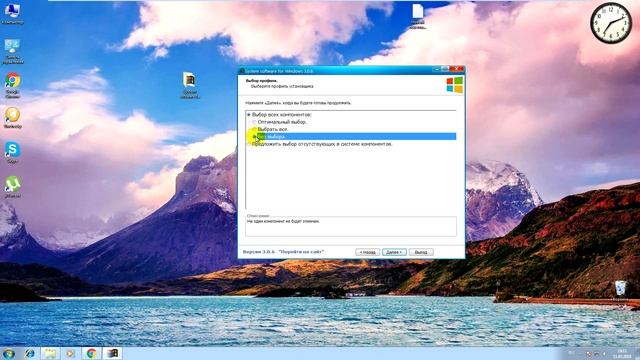Open the 'Перейти на сайт' link
Screen dimensions: 640x360
coord(301,252)
